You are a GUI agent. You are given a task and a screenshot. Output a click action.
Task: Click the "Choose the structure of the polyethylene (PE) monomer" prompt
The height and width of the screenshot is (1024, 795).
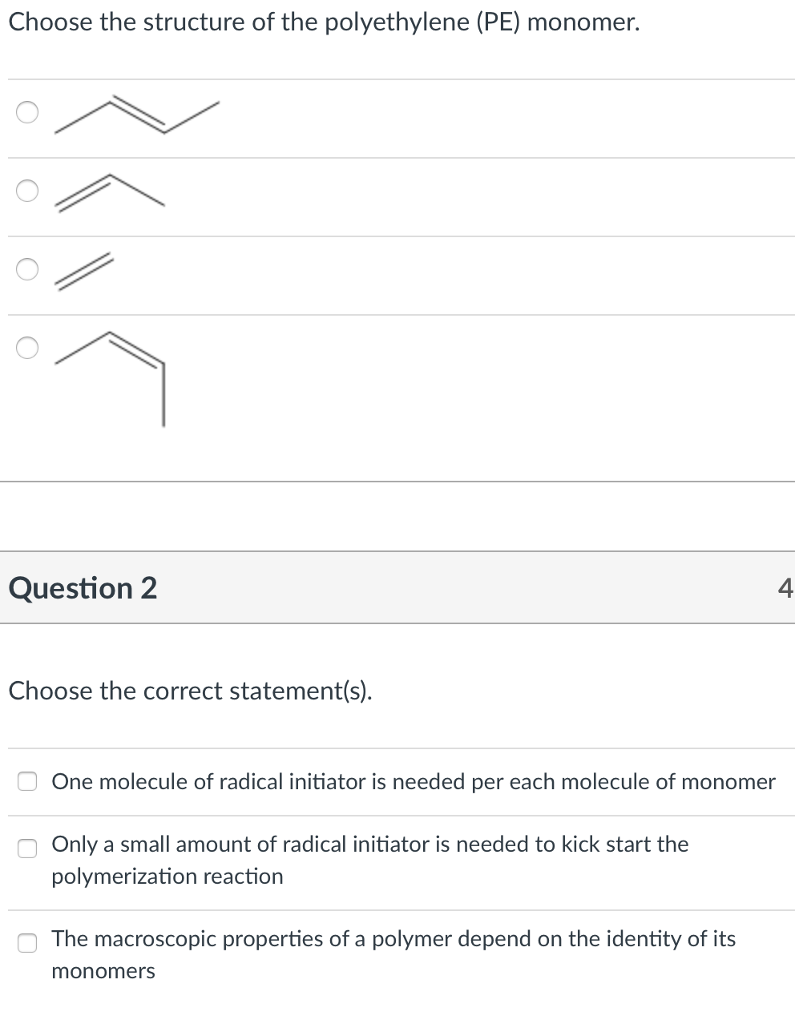[x=324, y=22]
